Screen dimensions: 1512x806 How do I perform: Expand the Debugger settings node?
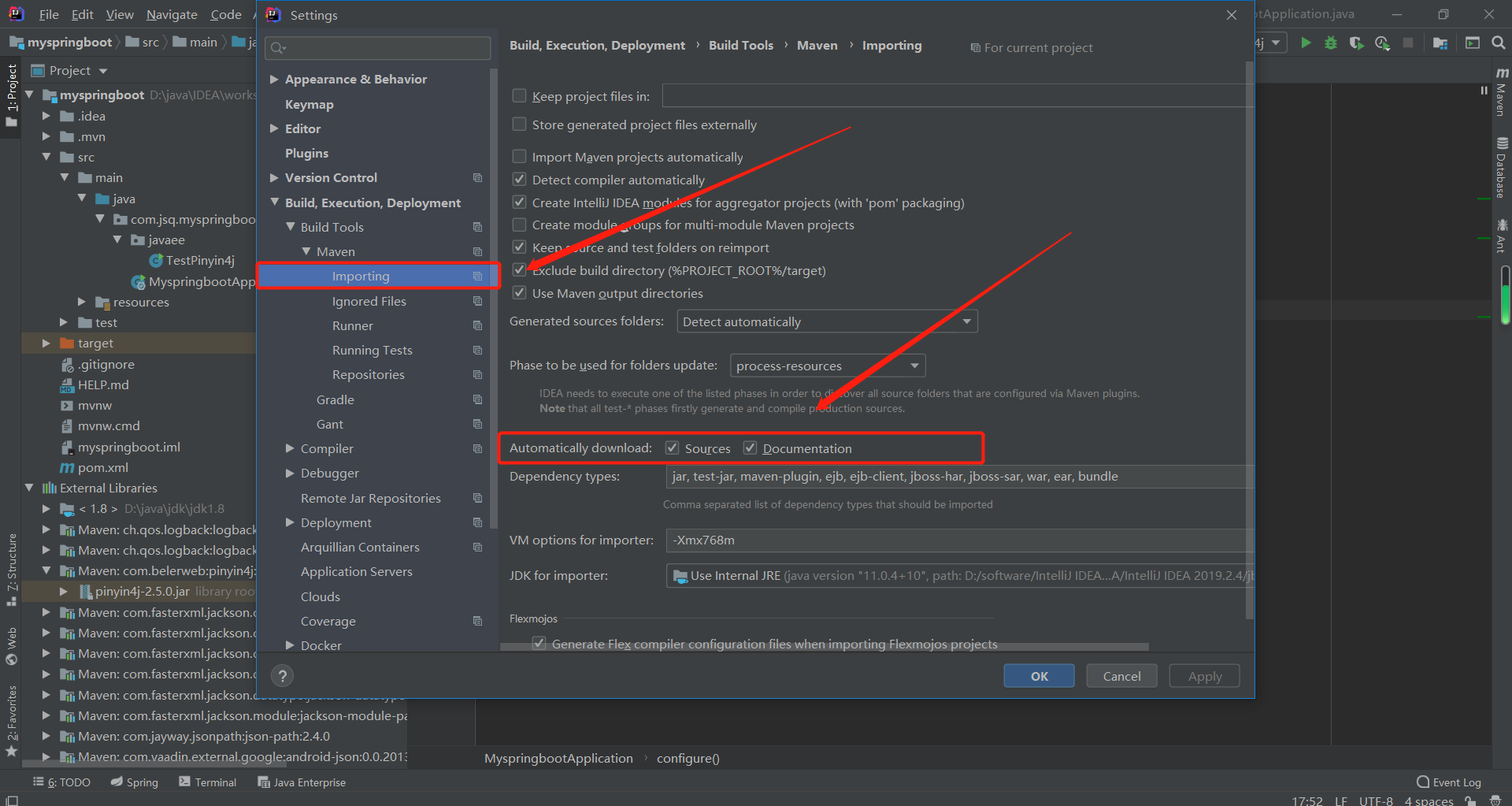[290, 473]
